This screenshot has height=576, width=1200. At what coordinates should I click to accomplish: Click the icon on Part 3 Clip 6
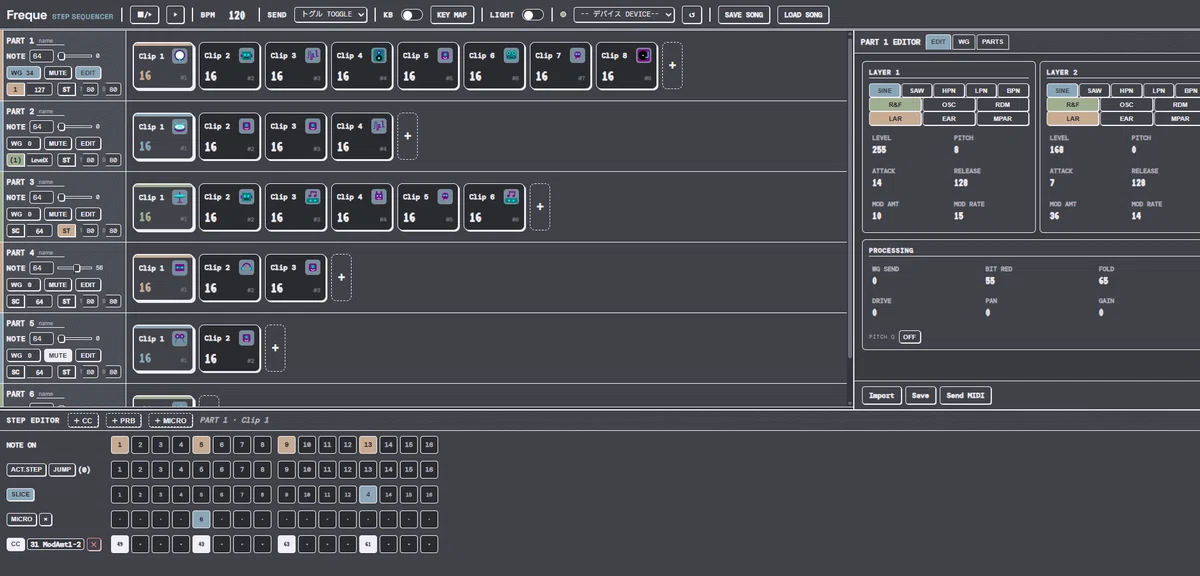[511, 197]
